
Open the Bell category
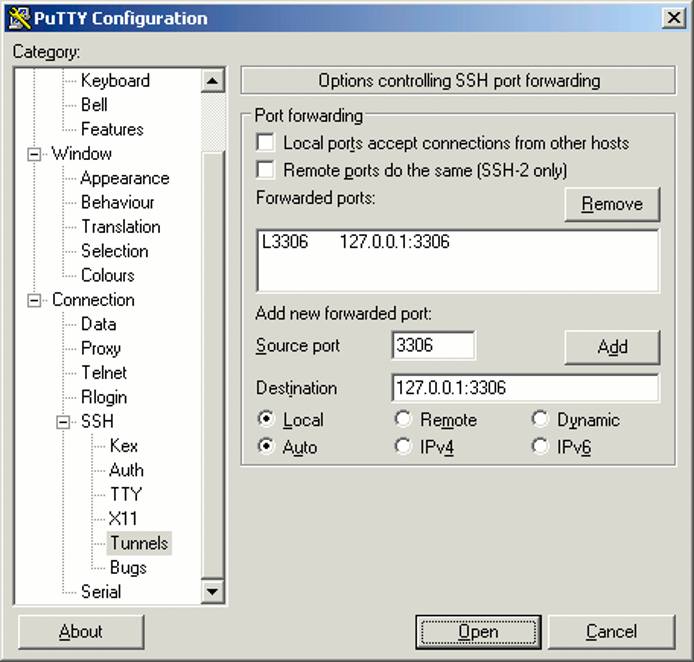tap(94, 105)
